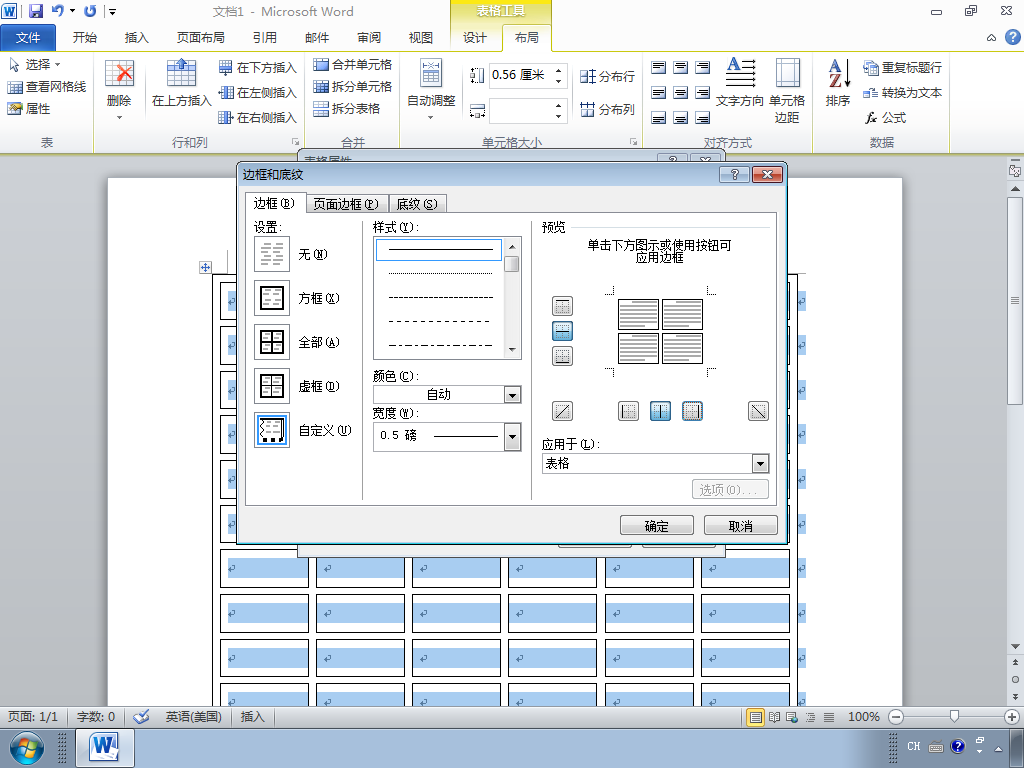Click Merge Cells (合并单元格) button

[352, 65]
